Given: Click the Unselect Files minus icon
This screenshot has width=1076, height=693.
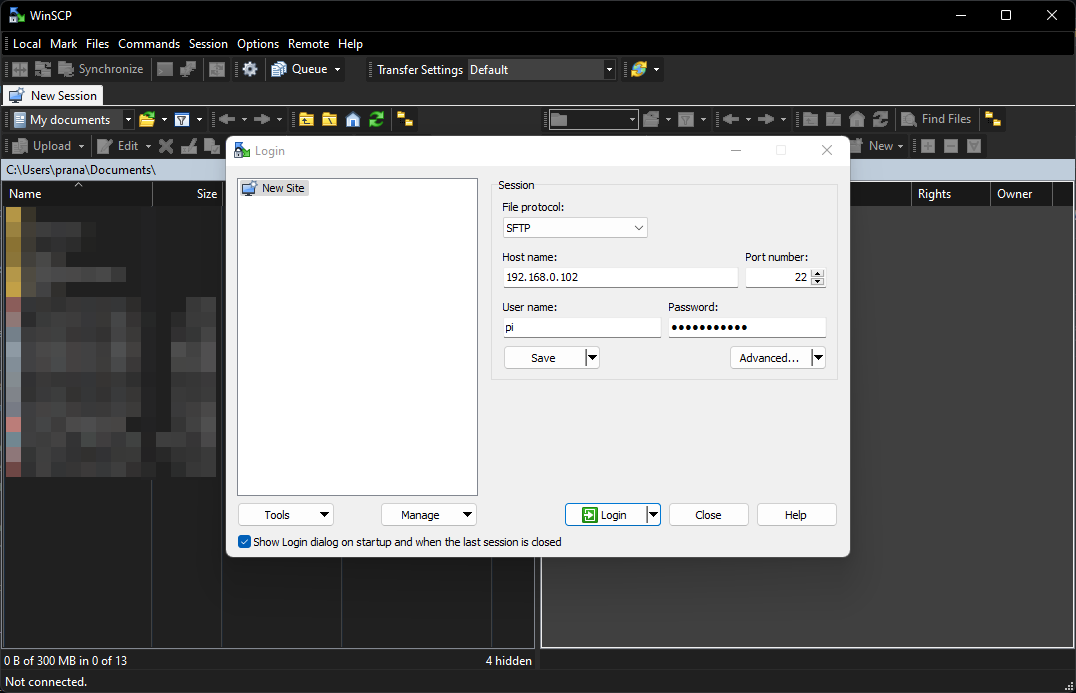Looking at the screenshot, I should [x=951, y=146].
